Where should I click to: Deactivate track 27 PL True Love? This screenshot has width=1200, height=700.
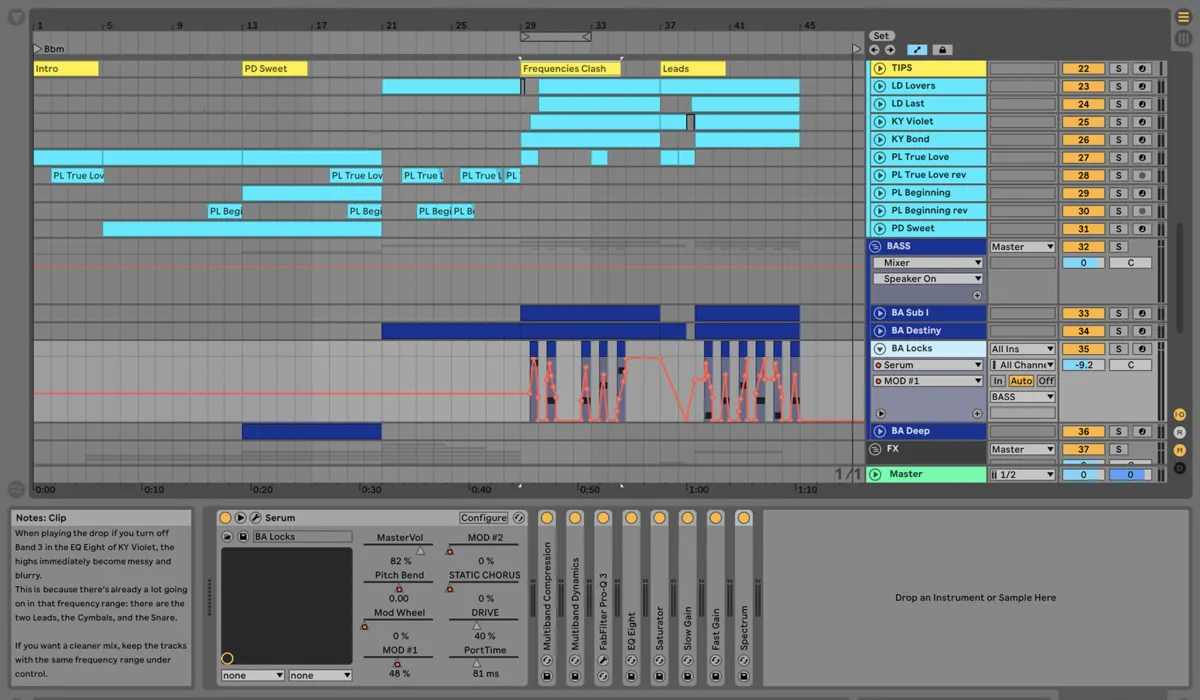pyautogui.click(x=1083, y=158)
